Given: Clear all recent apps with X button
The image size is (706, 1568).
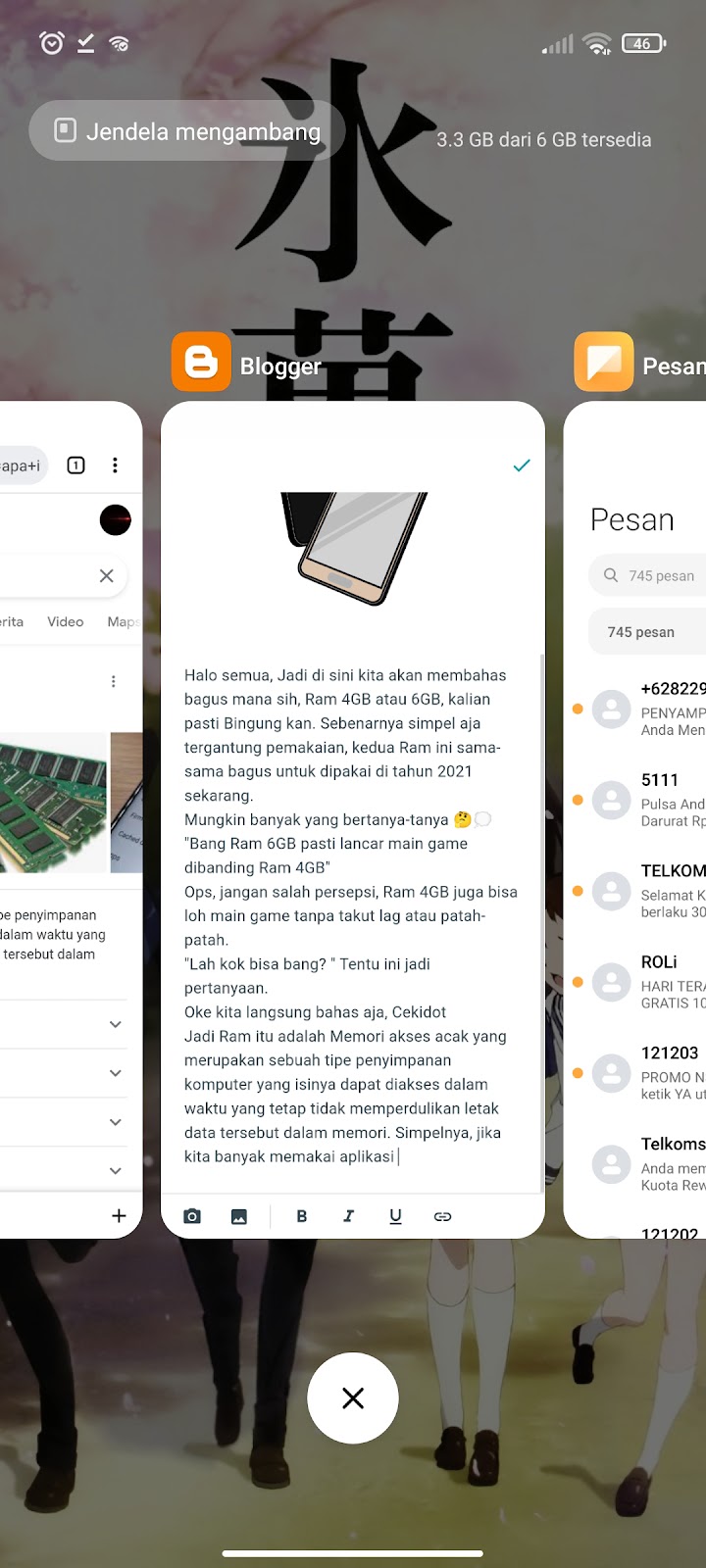Looking at the screenshot, I should pos(353,1398).
